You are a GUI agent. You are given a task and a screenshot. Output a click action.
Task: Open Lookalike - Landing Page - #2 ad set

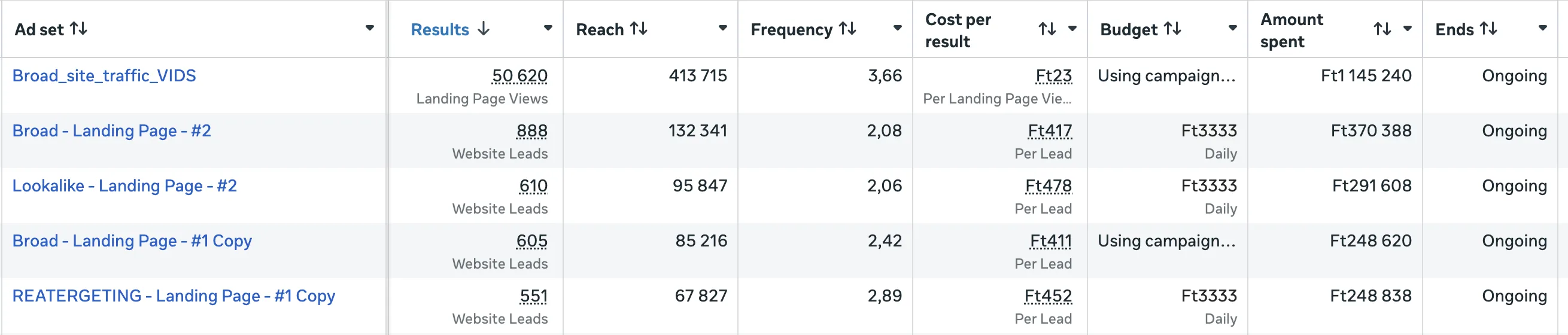point(124,186)
